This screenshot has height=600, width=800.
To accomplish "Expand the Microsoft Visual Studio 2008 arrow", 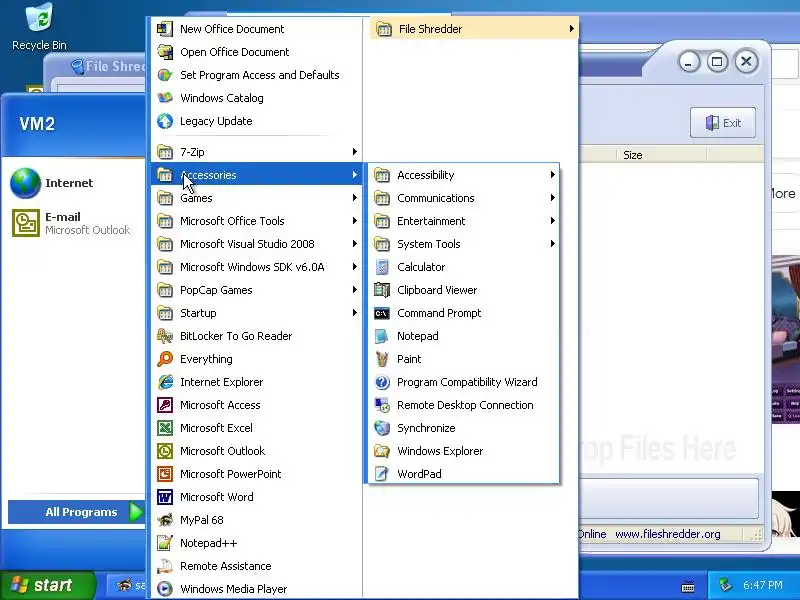I will coord(355,243).
